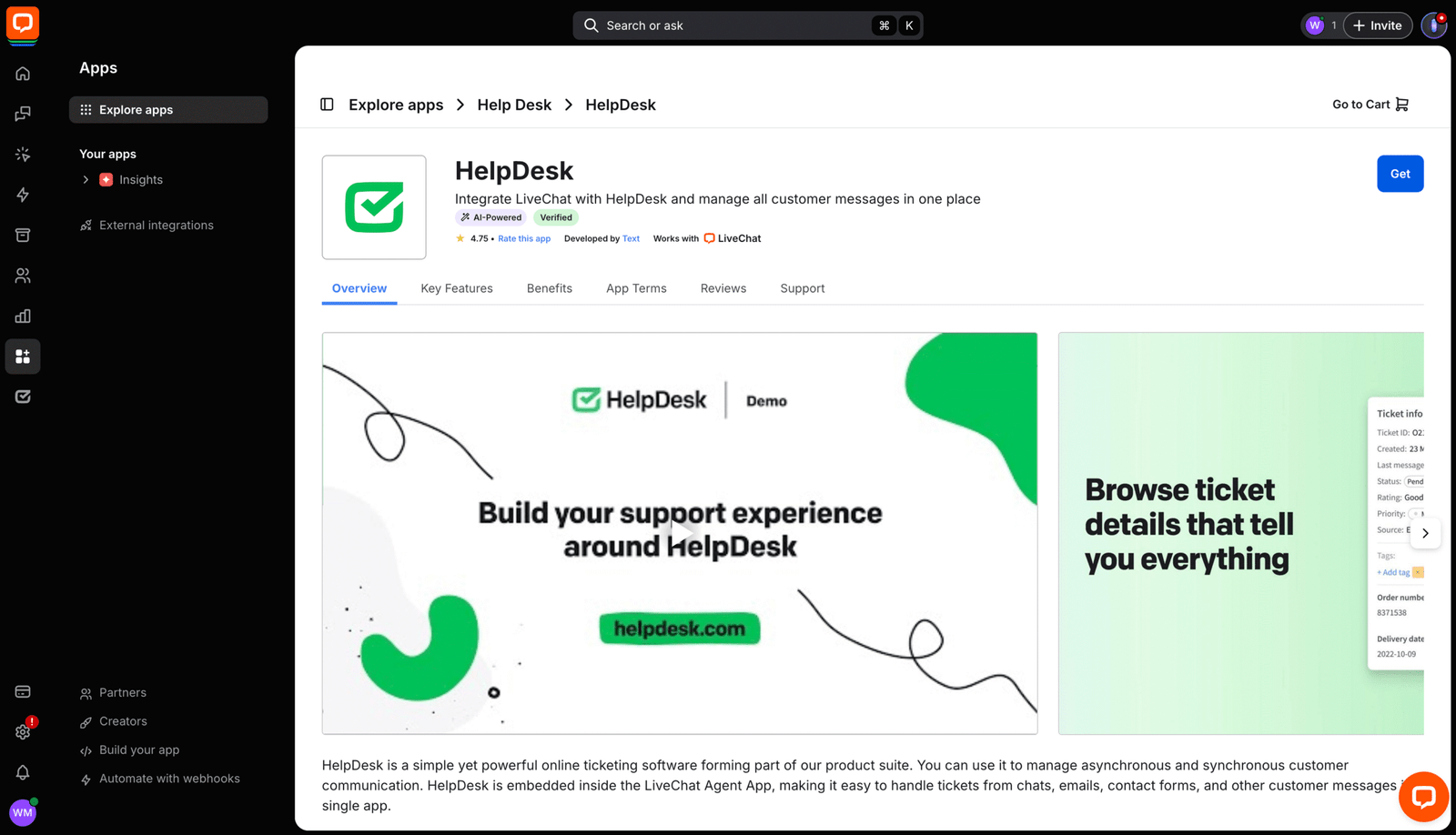This screenshot has height=835, width=1456.
Task: Open the Archives box icon
Action: (x=23, y=235)
